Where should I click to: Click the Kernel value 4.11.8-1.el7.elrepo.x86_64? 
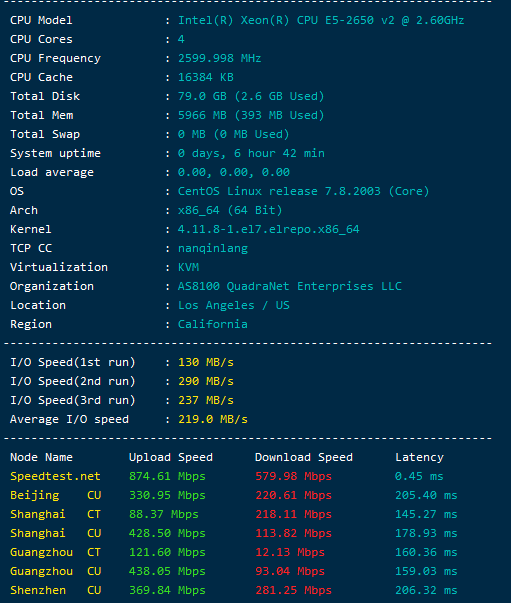[x=268, y=229]
